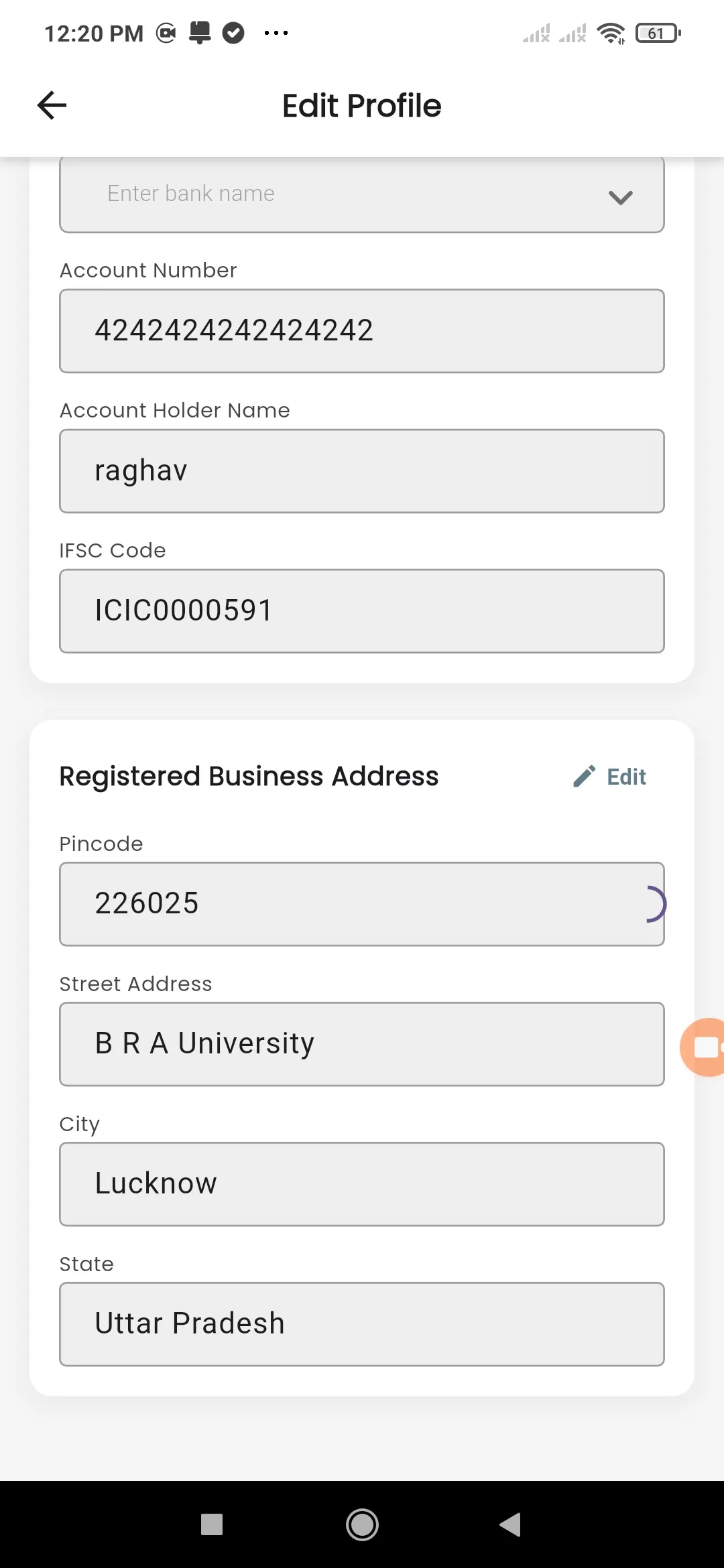Tap the Pincode field showing 226025
Viewport: 724px width, 1568px height.
tap(362, 904)
